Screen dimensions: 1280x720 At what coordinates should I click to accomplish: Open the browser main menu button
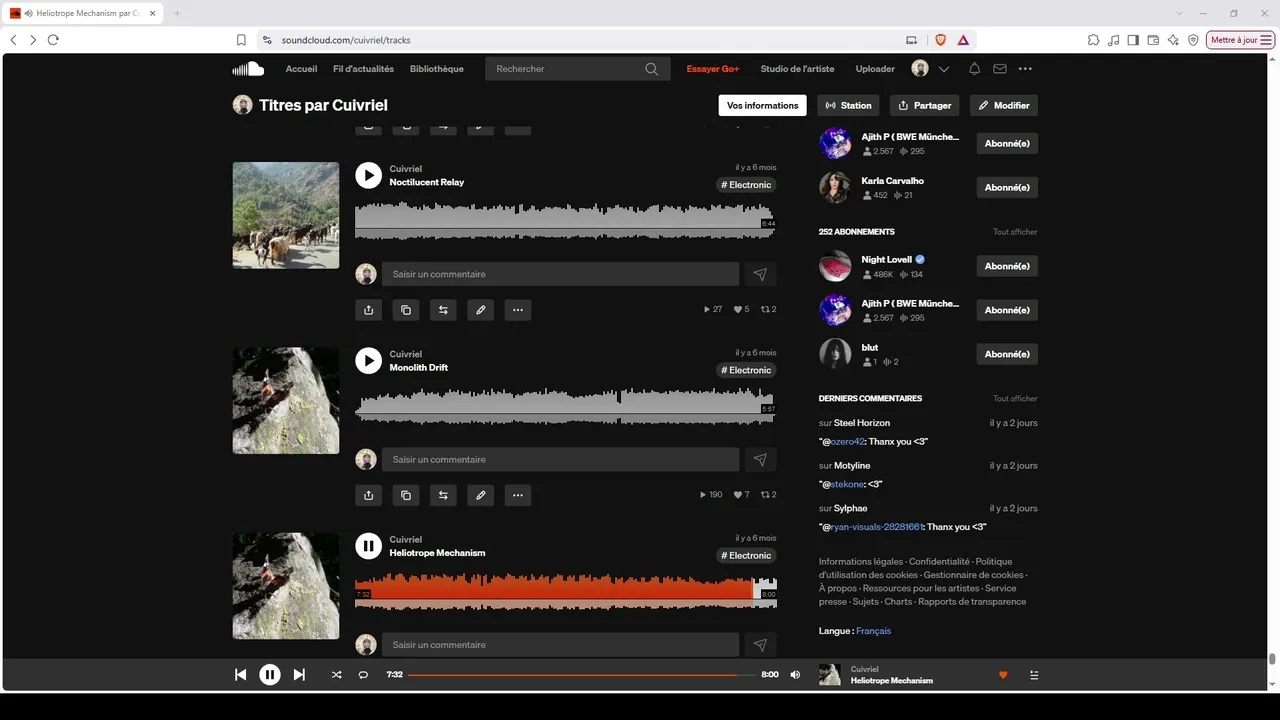[x=1266, y=40]
